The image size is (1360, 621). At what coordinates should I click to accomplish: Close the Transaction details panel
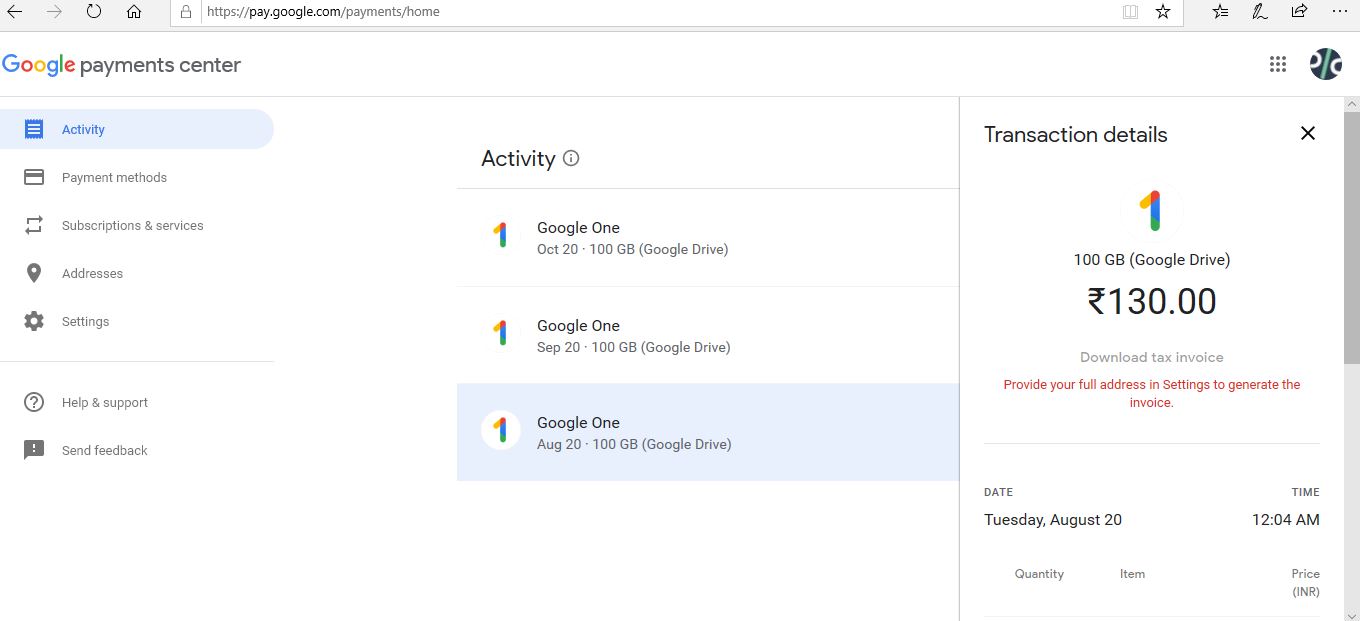click(1307, 133)
